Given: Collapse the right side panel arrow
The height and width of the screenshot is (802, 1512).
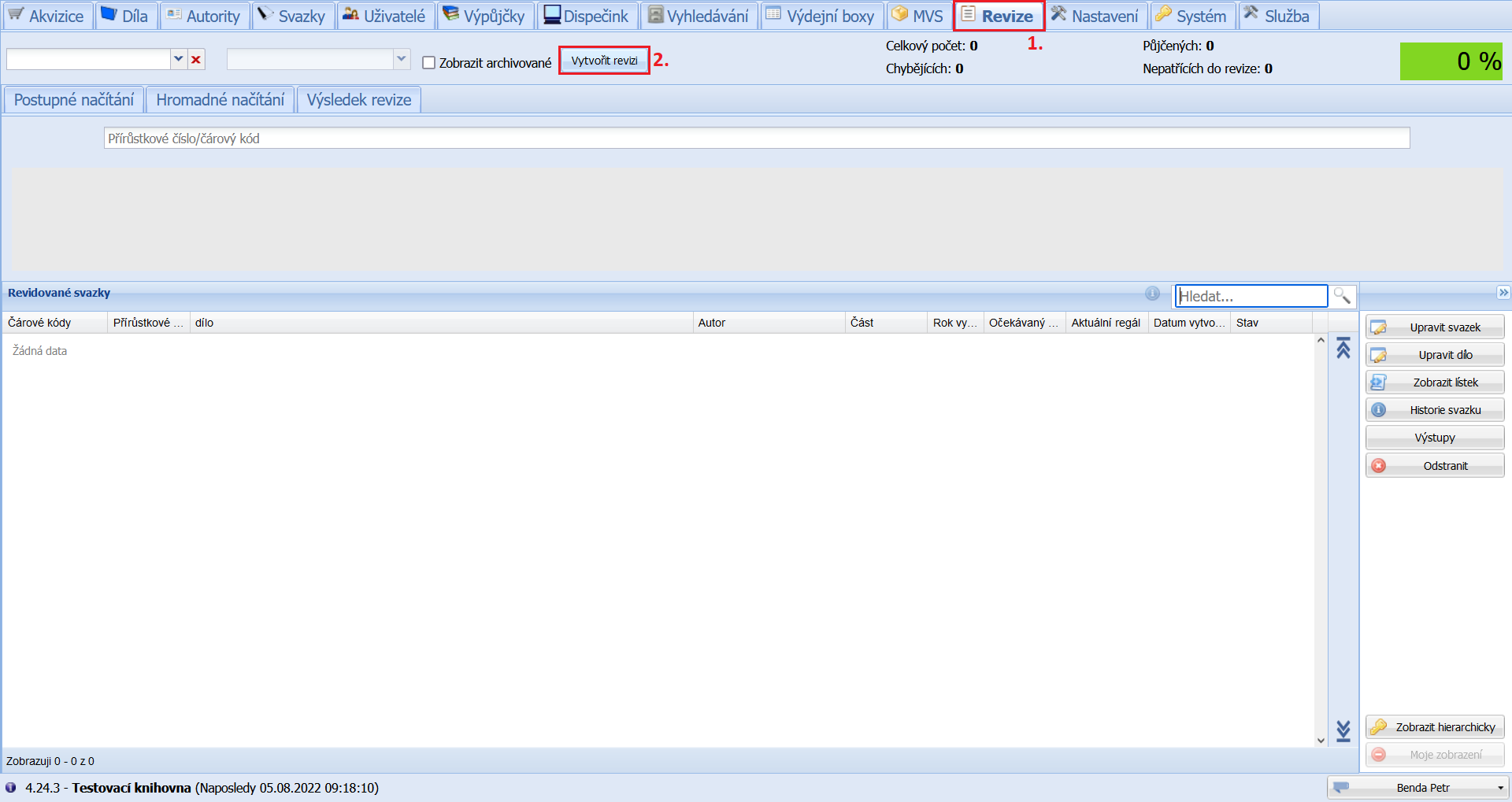Looking at the screenshot, I should click(x=1503, y=293).
